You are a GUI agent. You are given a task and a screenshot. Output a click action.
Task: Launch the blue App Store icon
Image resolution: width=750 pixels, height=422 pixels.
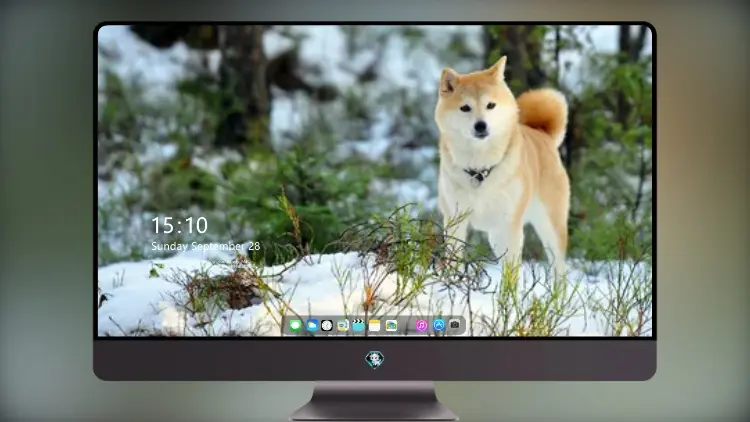439,325
